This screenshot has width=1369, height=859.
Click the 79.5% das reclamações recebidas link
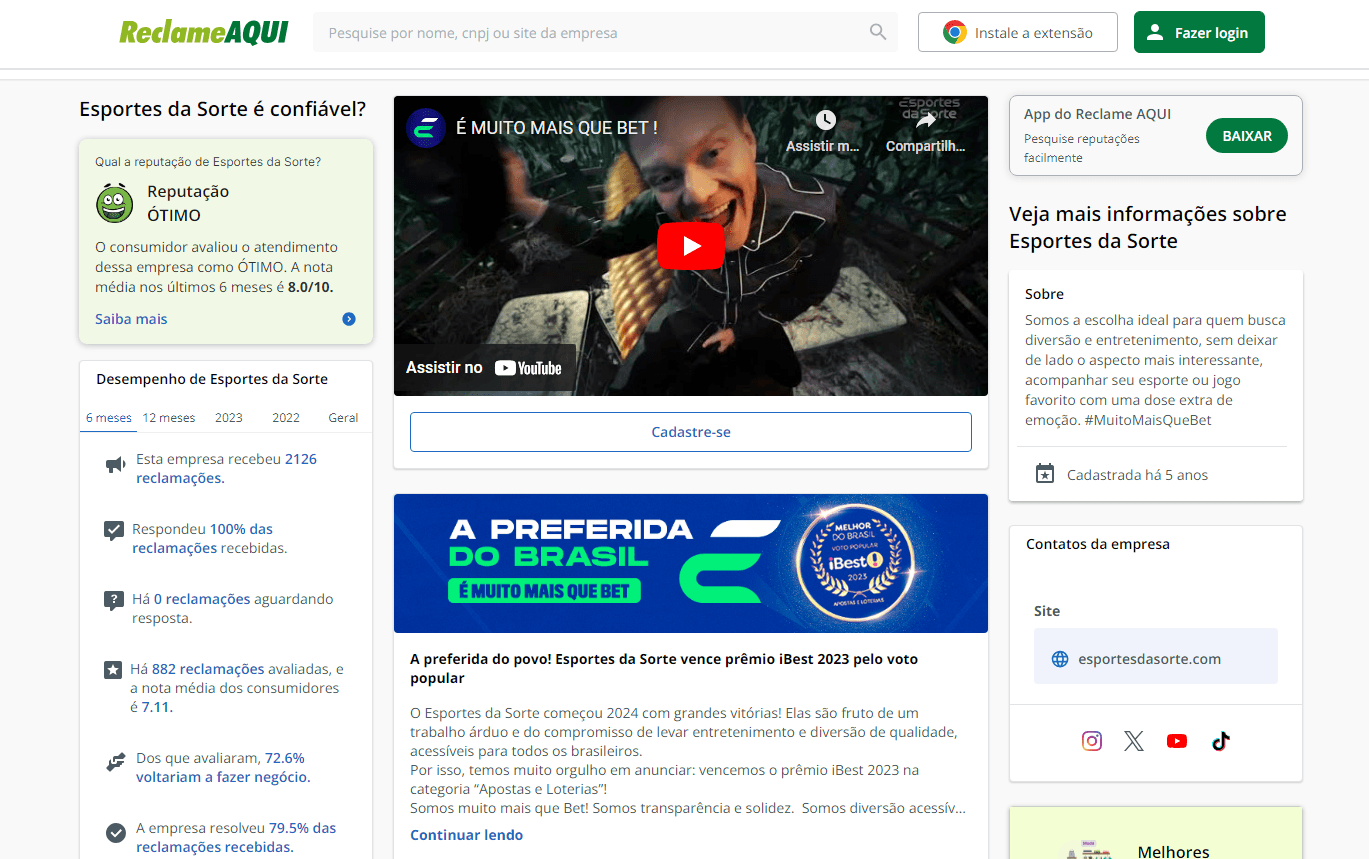pyautogui.click(x=236, y=837)
